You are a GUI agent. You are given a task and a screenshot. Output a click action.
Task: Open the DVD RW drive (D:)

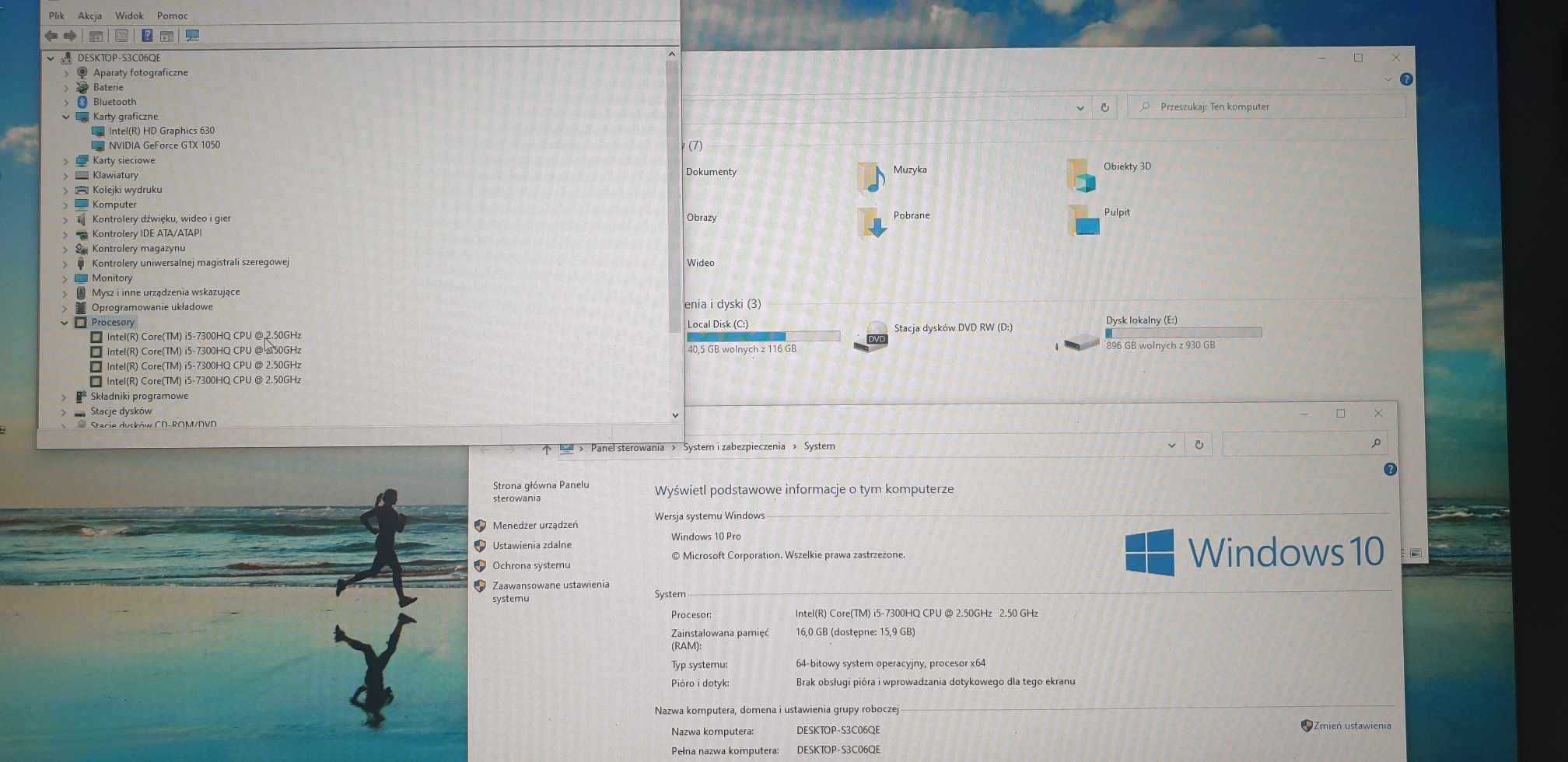click(933, 337)
